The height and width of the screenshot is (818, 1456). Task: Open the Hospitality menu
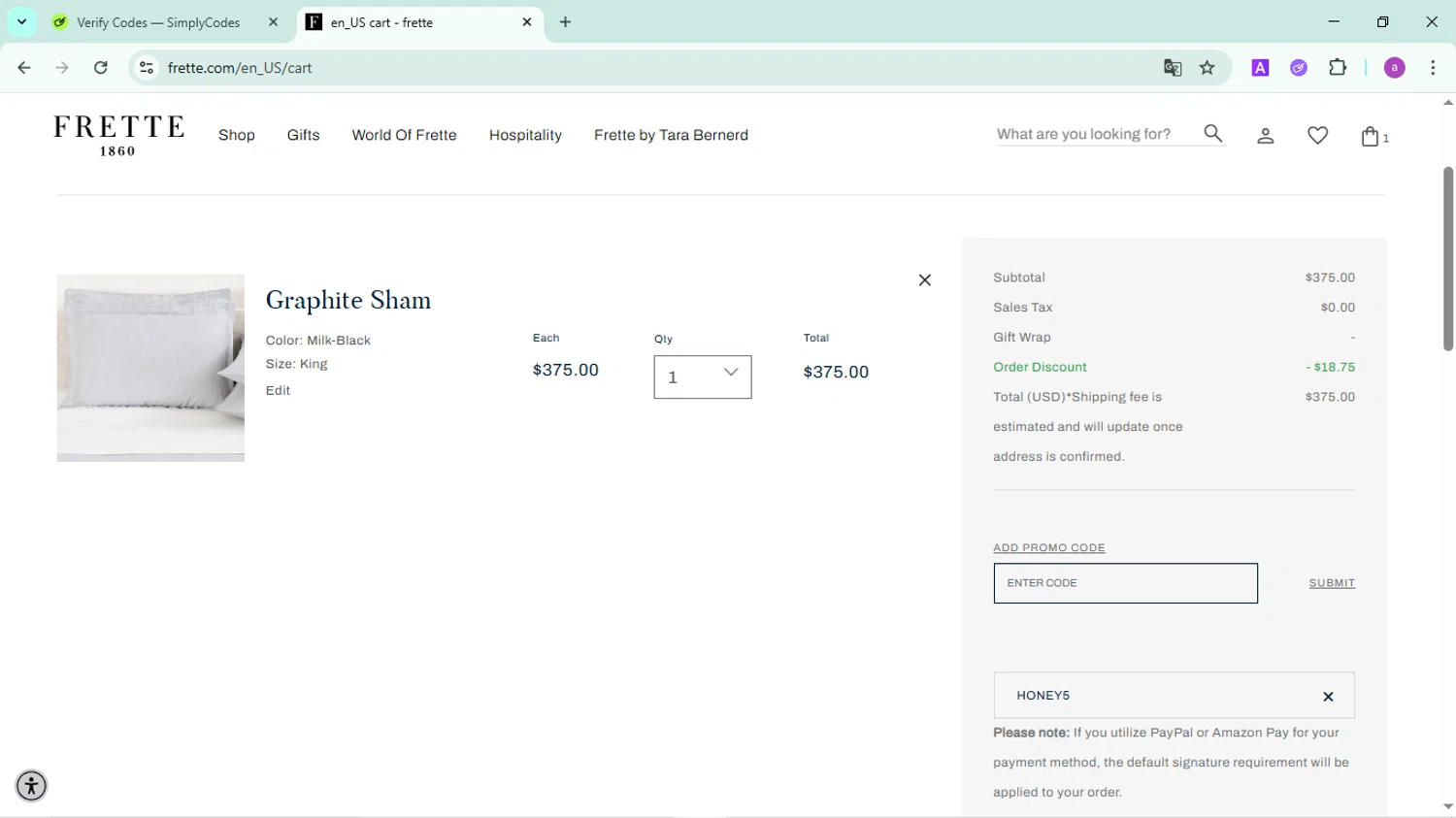pos(525,136)
